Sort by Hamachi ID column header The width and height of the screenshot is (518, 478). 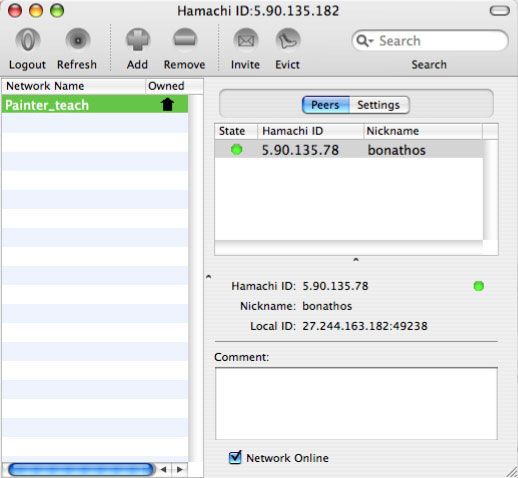[310, 131]
